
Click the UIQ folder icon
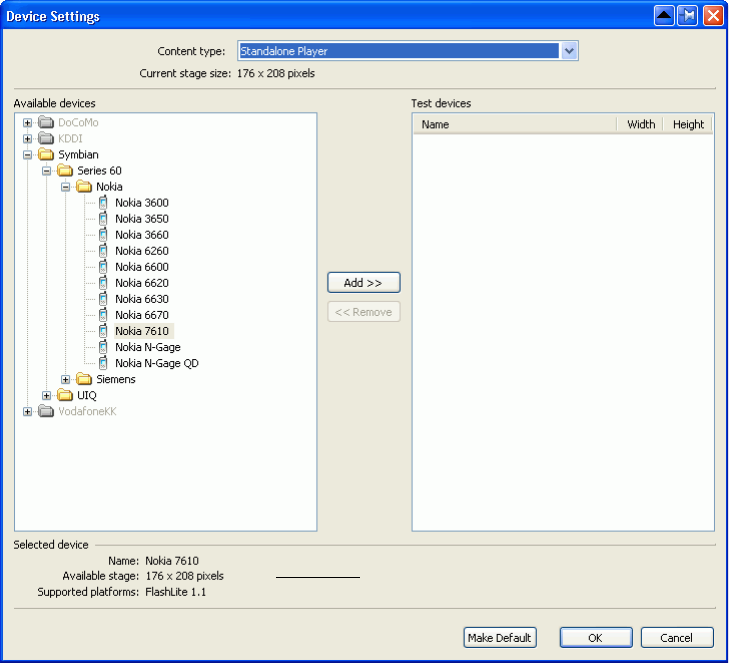click(x=65, y=395)
